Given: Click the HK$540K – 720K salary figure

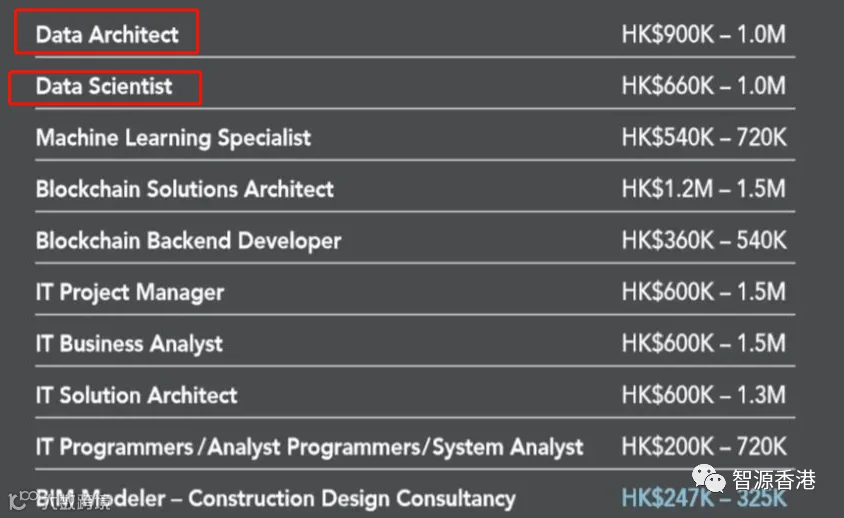Looking at the screenshot, I should [x=704, y=137].
